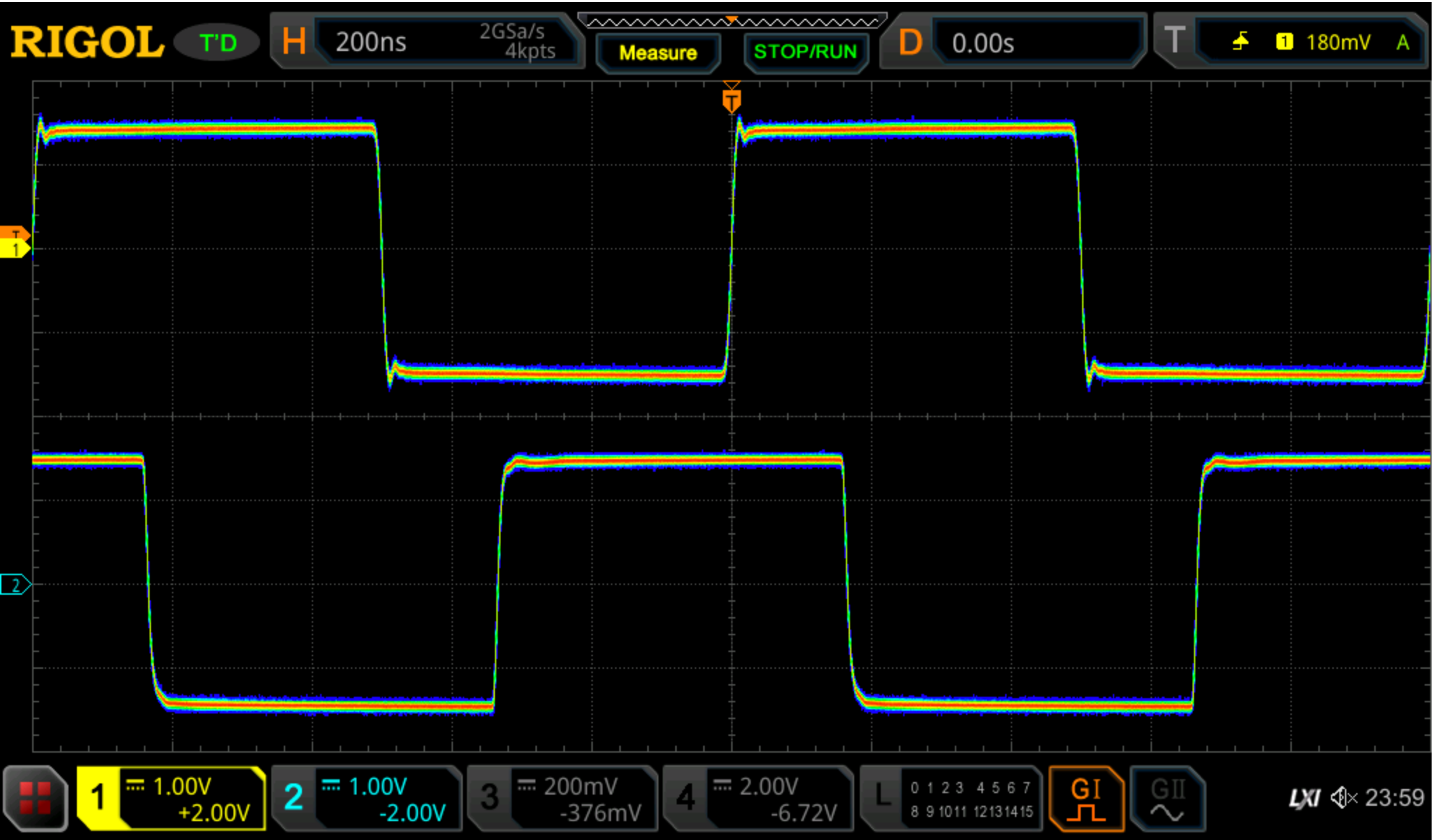Open channel 4 2.00V scale setting

tap(769, 786)
